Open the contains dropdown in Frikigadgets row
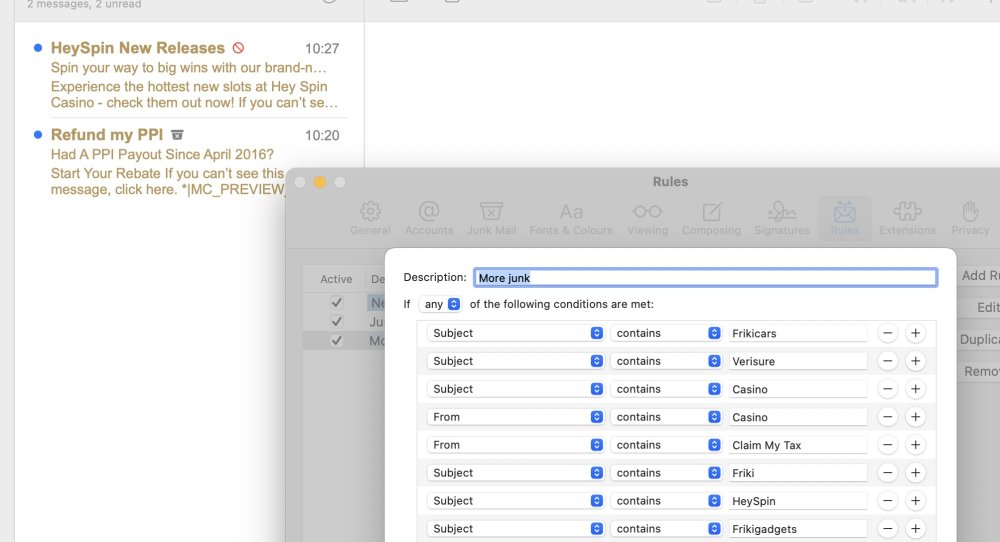The width and height of the screenshot is (1000, 542). 666,529
